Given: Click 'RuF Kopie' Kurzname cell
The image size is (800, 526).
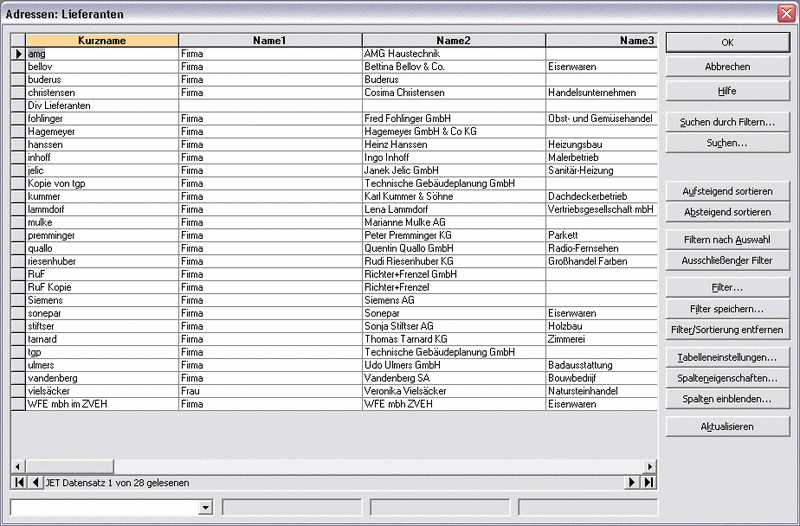Looking at the screenshot, I should tap(102, 287).
